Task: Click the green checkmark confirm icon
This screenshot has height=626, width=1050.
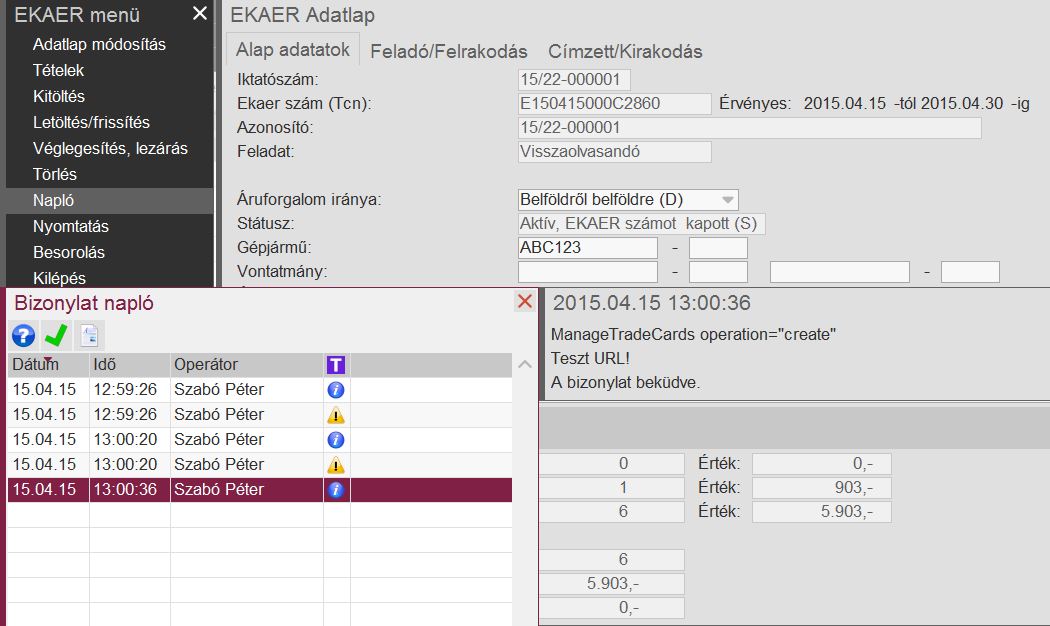Action: point(56,335)
